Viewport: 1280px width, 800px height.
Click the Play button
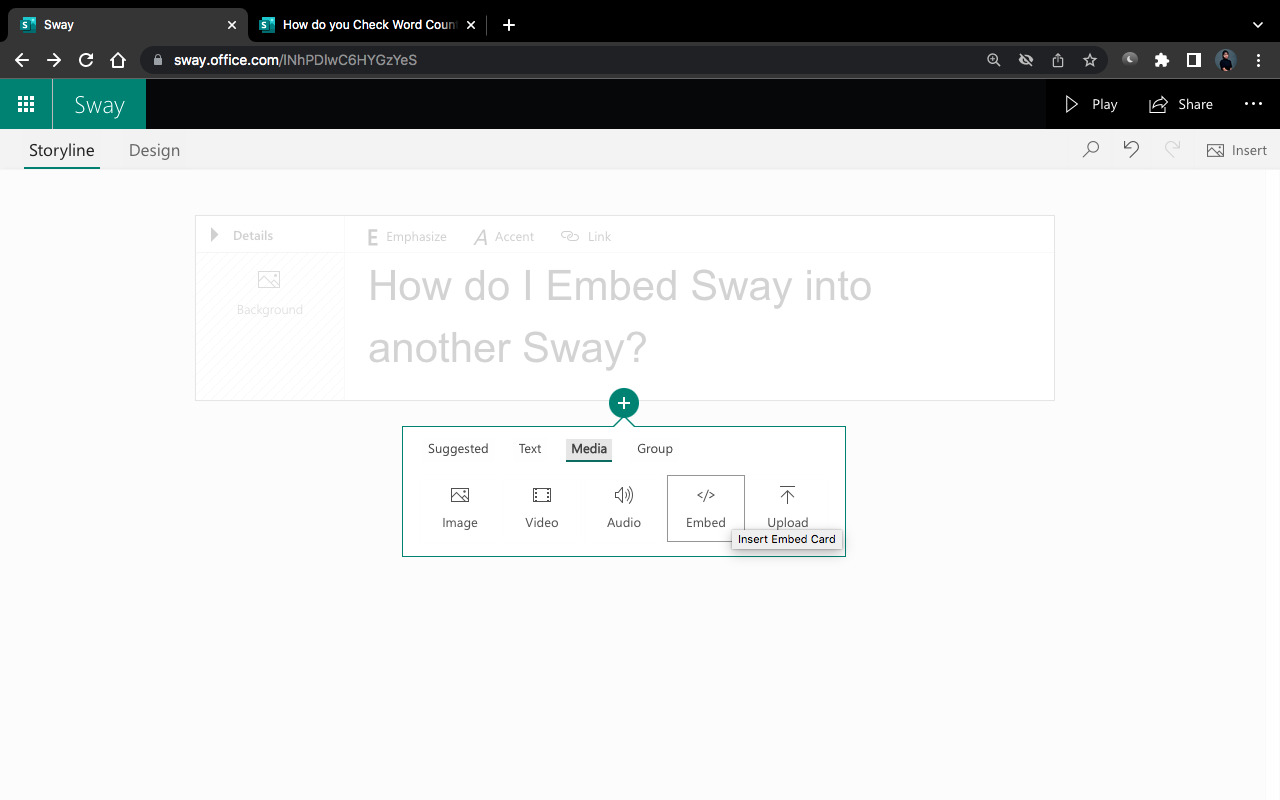1090,104
